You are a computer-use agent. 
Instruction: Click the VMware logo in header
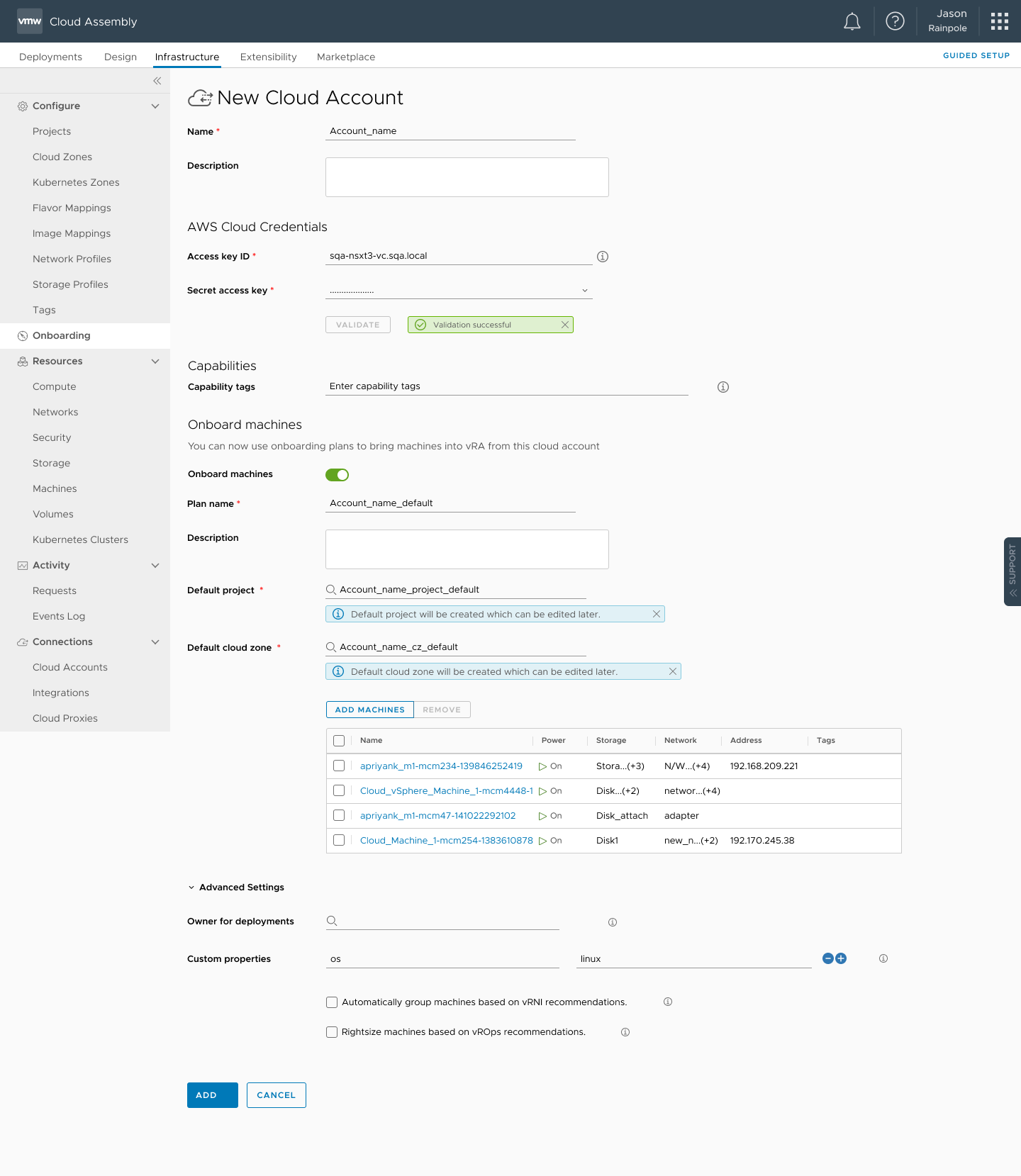click(30, 21)
